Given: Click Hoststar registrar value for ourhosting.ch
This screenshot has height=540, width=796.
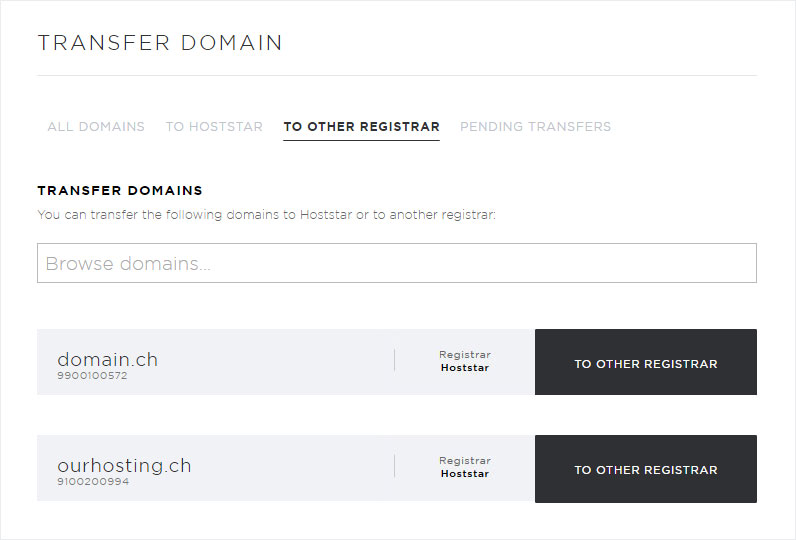Looking at the screenshot, I should coord(465,474).
